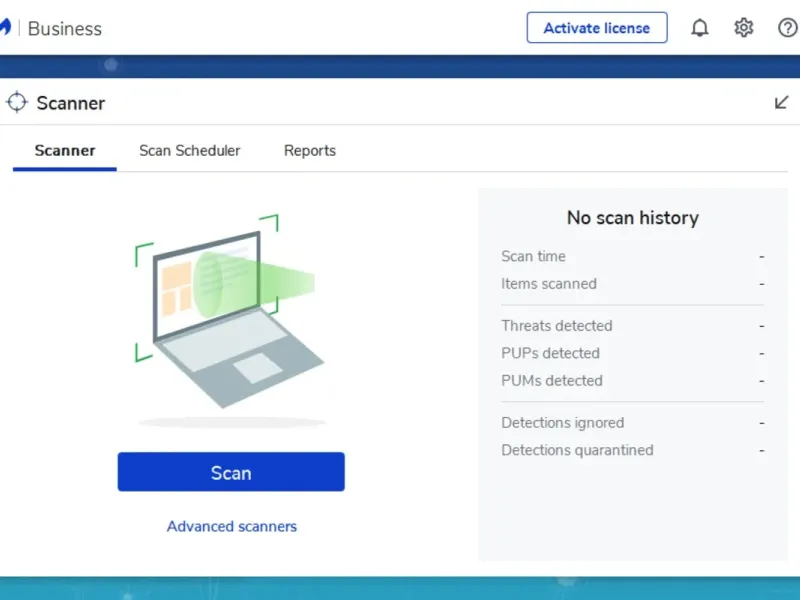Click the Items scanned label
This screenshot has width=800, height=600.
click(549, 284)
